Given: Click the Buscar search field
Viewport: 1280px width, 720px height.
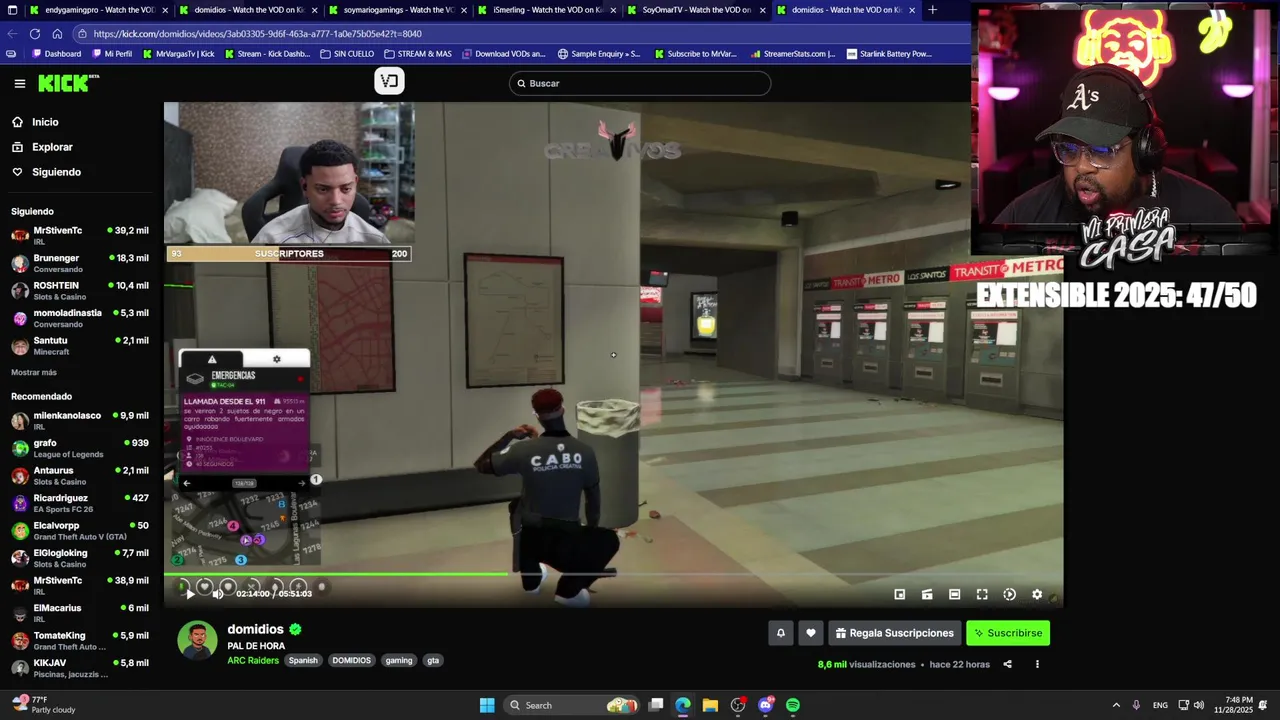Looking at the screenshot, I should click(x=640, y=83).
